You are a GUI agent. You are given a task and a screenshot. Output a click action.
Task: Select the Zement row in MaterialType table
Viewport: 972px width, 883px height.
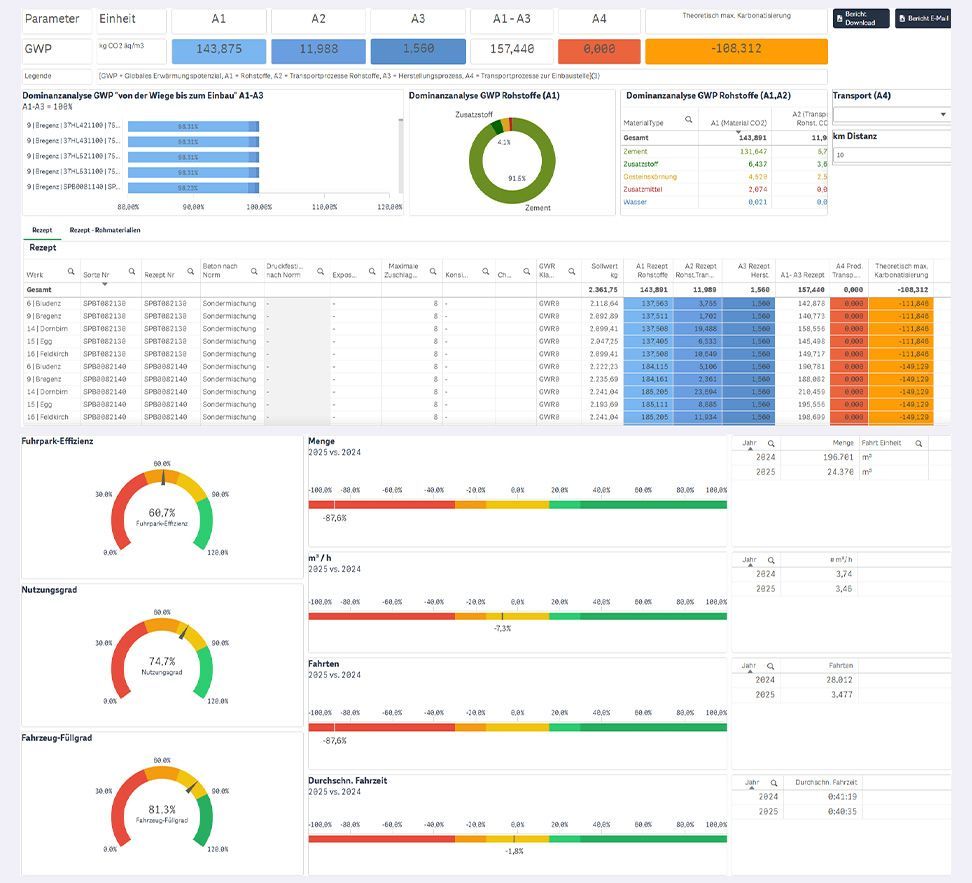(x=724, y=151)
